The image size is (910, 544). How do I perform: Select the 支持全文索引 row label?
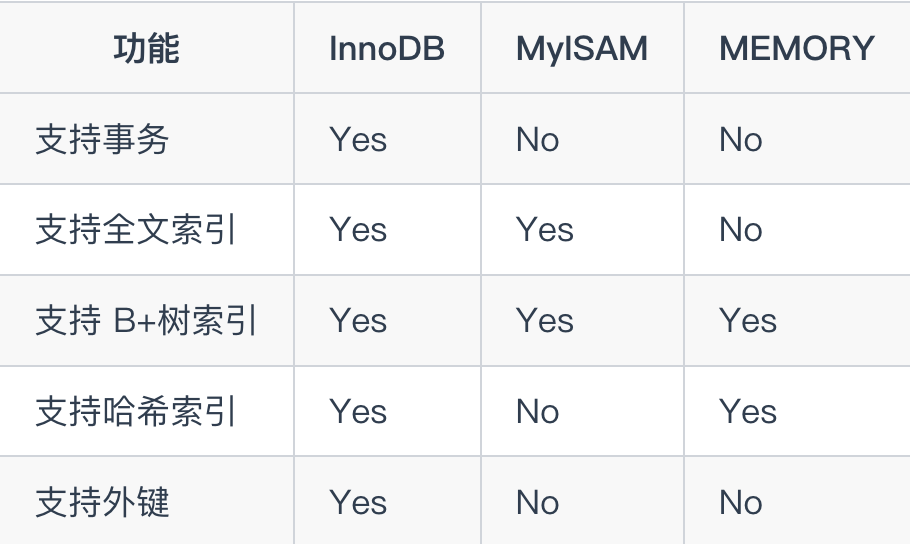[x=135, y=230]
